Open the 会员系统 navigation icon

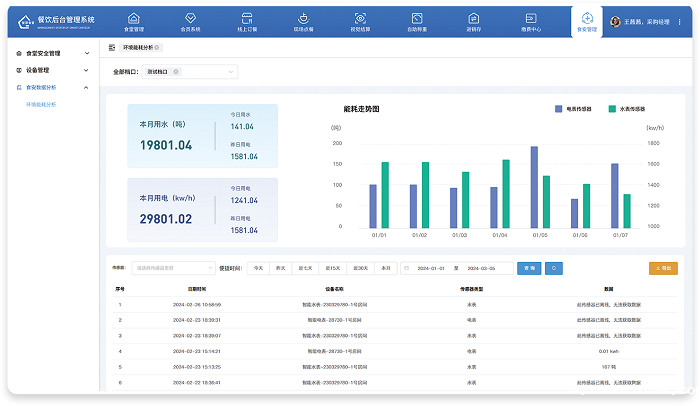point(190,18)
